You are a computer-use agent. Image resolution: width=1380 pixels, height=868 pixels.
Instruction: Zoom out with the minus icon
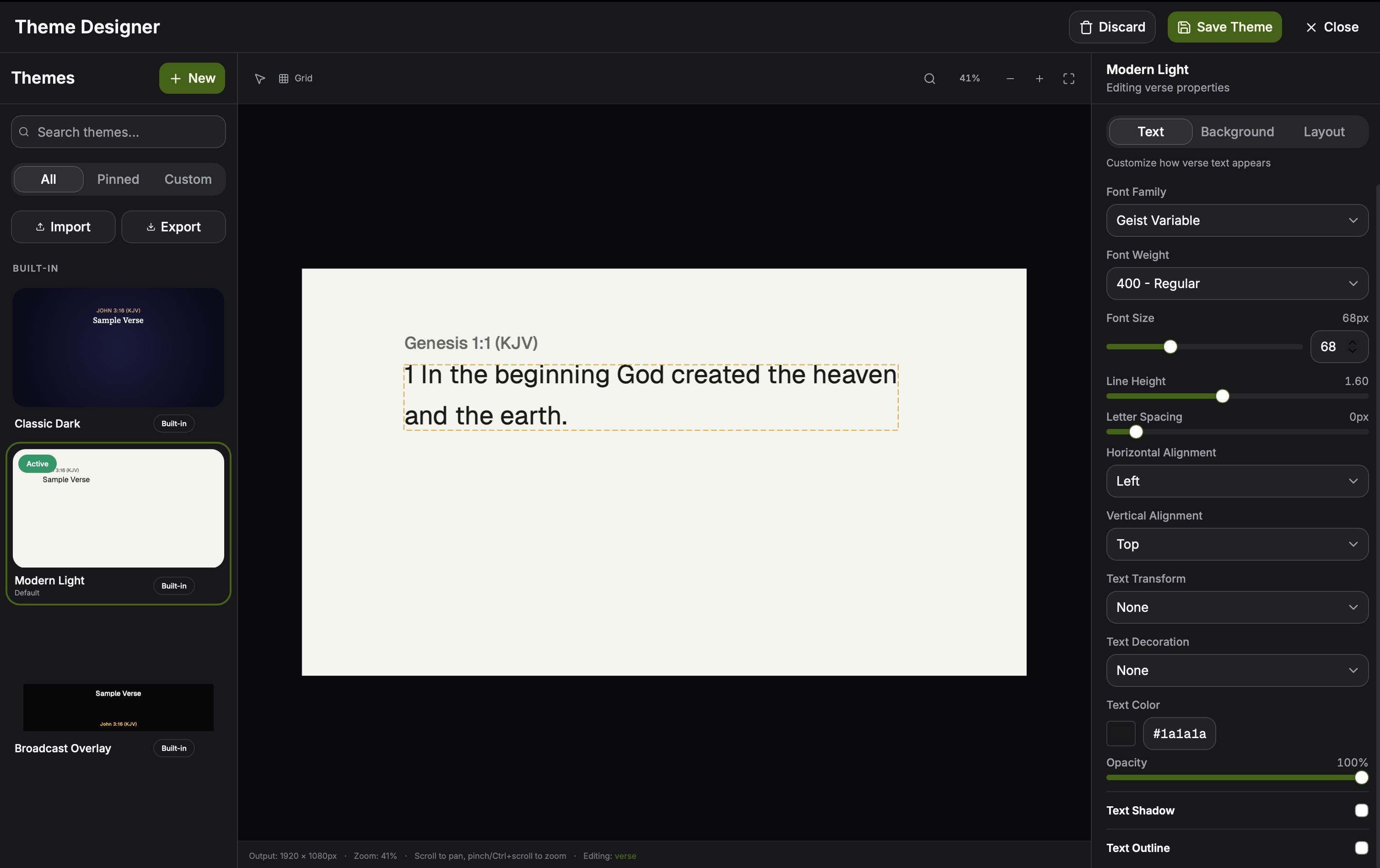[x=1010, y=79]
